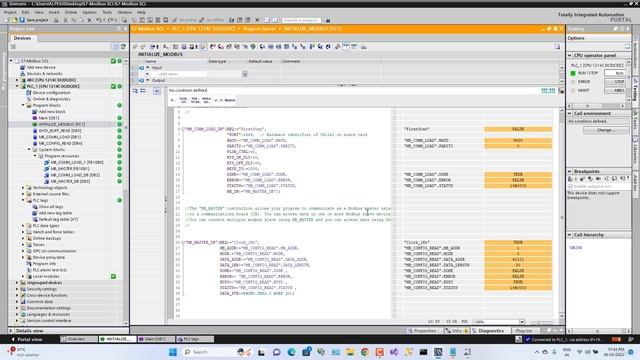Select Show all tags item
The width and height of the screenshot is (640, 360).
pos(51,207)
